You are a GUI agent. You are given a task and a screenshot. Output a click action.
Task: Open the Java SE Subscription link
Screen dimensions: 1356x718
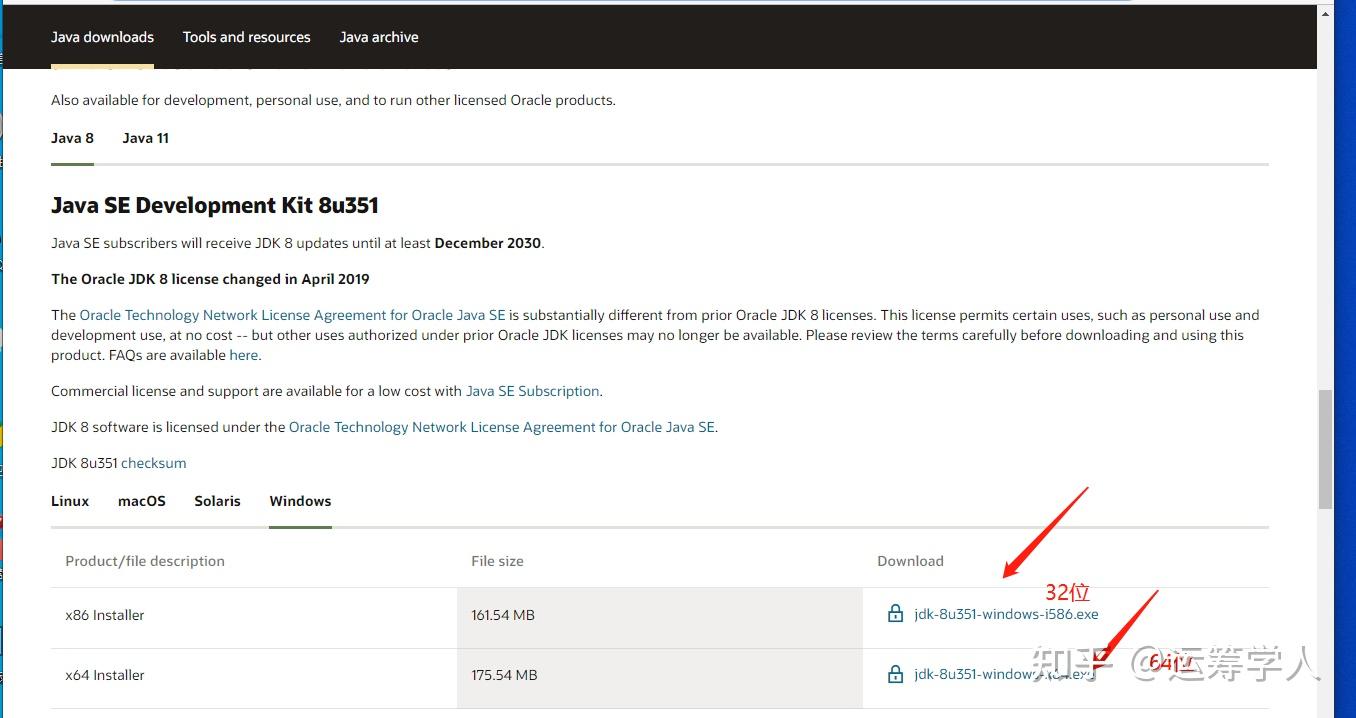point(533,391)
